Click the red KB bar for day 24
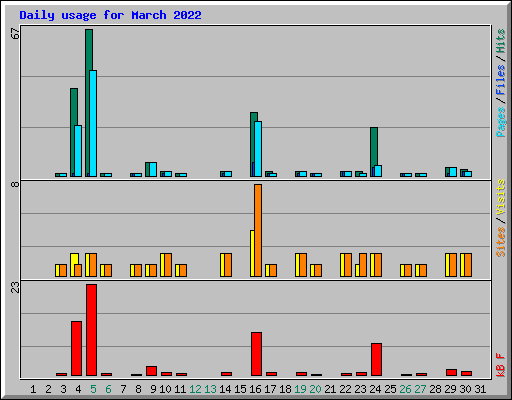The width and height of the screenshot is (512, 400). [x=376, y=359]
